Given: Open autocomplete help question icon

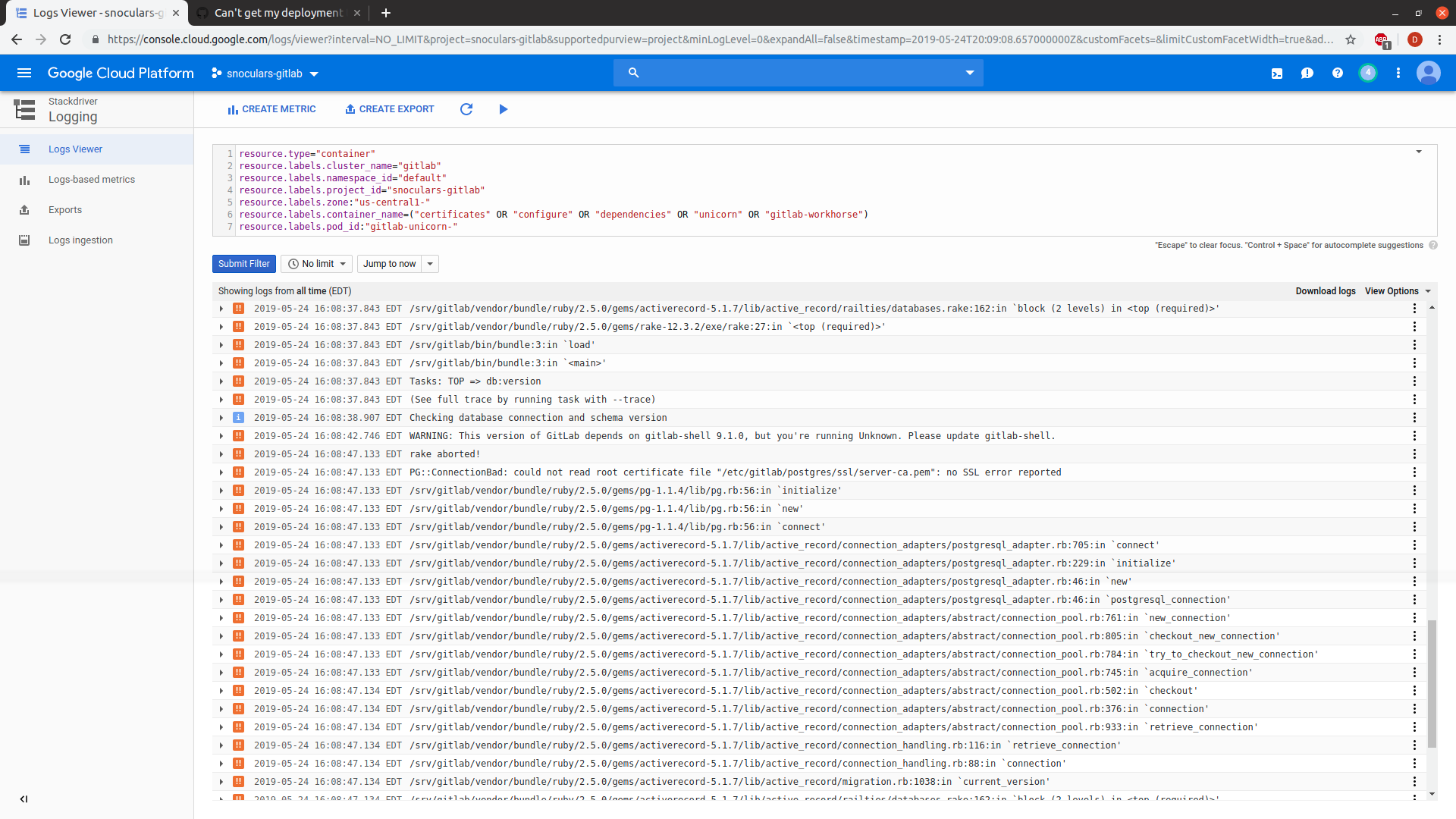Looking at the screenshot, I should click(1433, 245).
